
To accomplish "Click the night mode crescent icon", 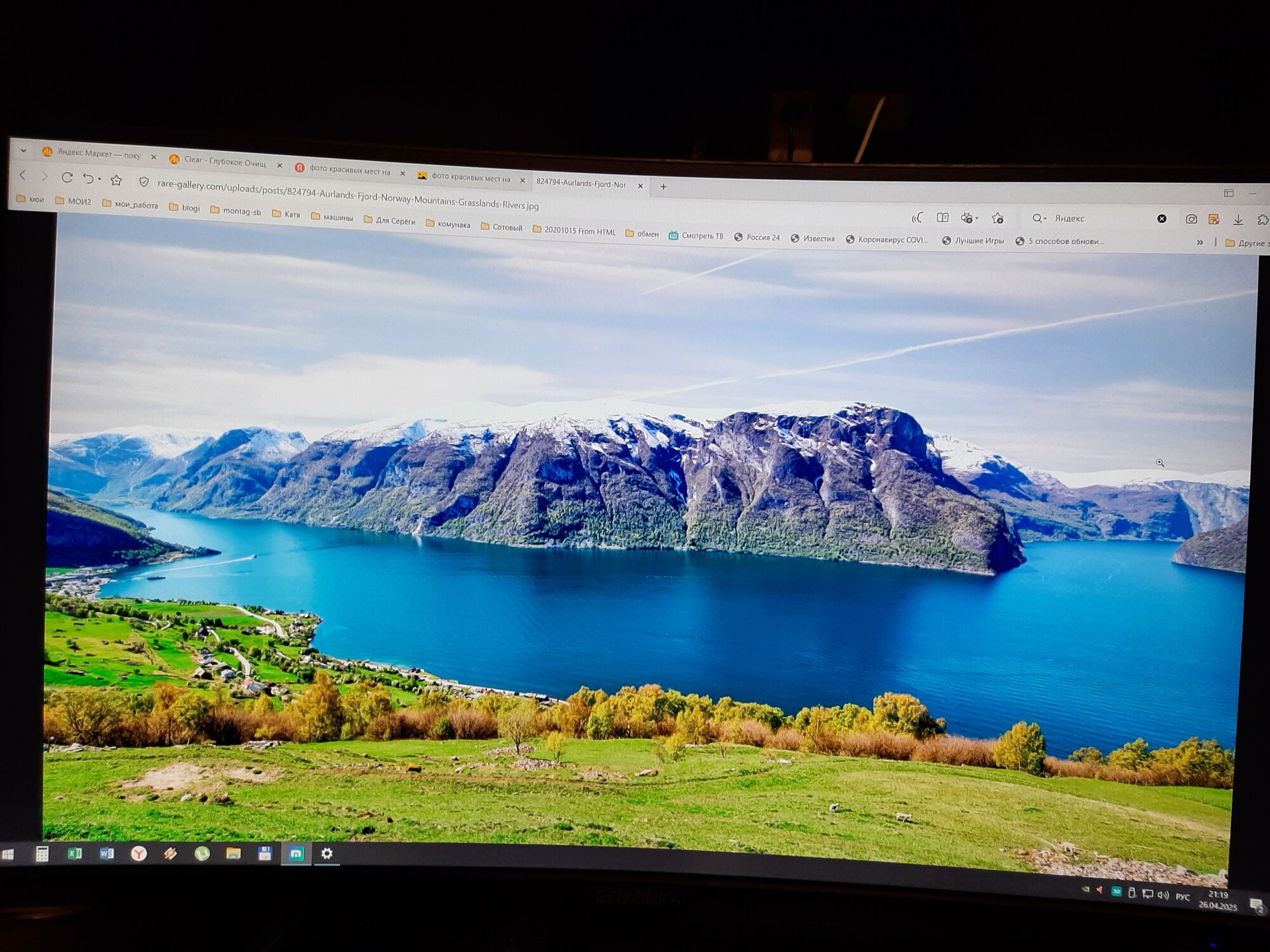I will [x=917, y=218].
